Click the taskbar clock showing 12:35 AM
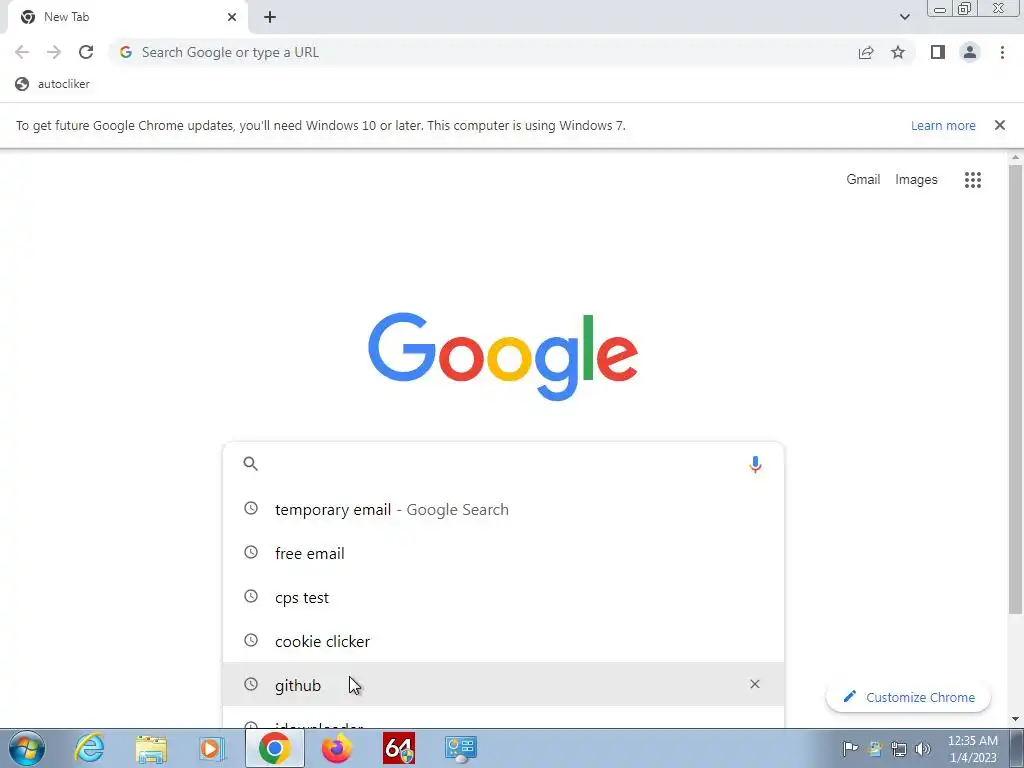1024x768 pixels. coord(973,749)
